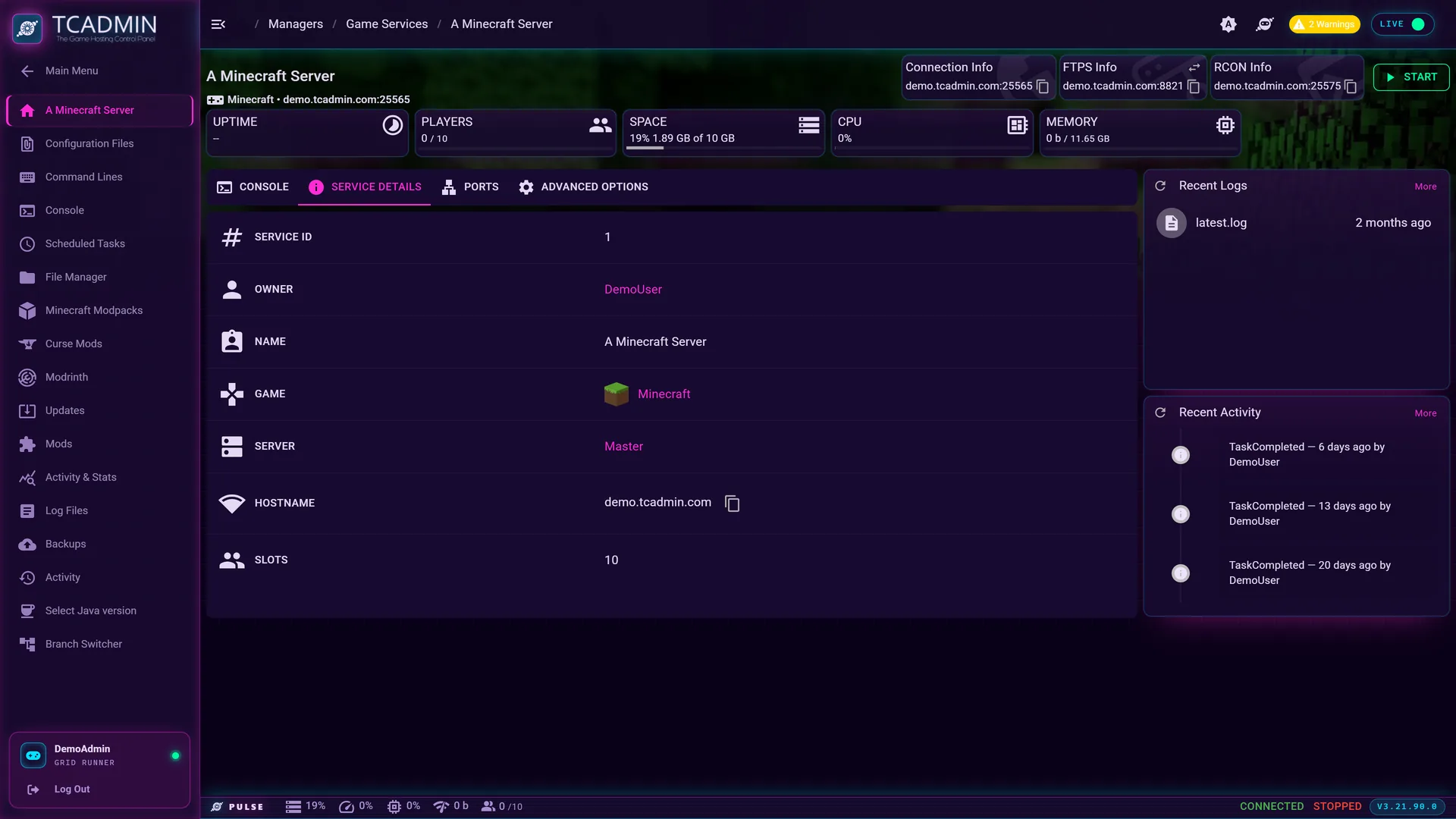Screen dimensions: 1456x819
Task: Click the planet icon in top bar
Action: [1264, 24]
